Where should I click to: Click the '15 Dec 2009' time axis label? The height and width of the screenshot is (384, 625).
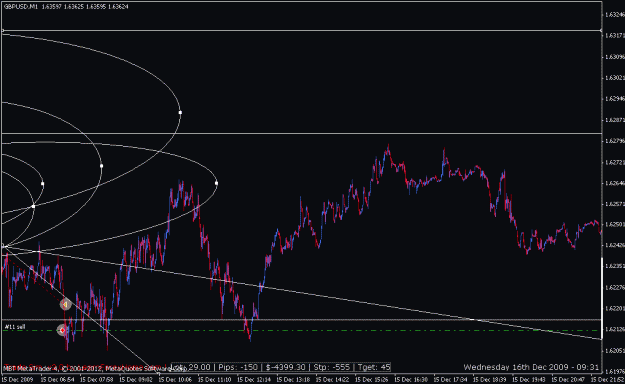[18, 379]
